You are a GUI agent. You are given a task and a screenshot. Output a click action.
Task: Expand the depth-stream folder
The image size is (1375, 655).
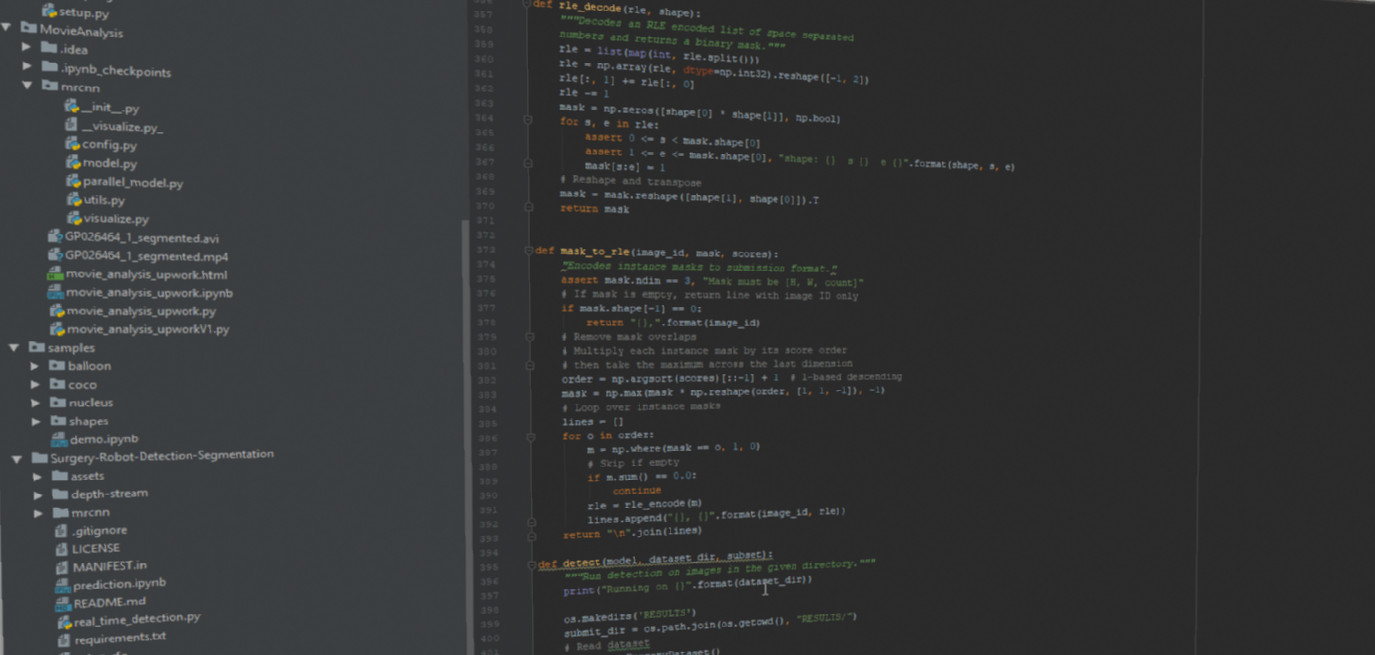coord(38,494)
